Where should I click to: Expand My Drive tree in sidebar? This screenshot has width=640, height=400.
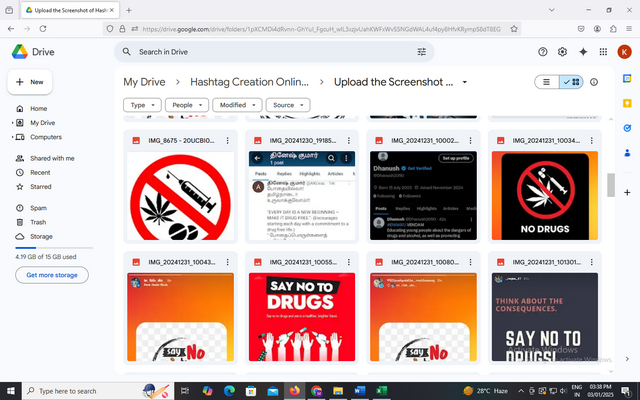point(10,123)
